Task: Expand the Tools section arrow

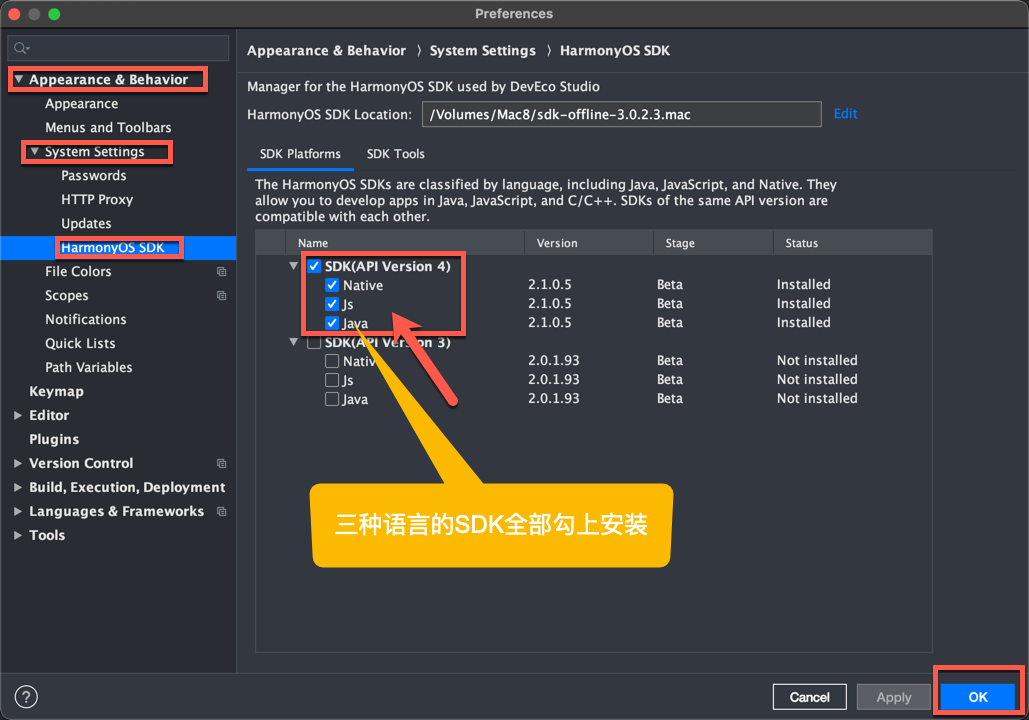Action: [x=18, y=535]
